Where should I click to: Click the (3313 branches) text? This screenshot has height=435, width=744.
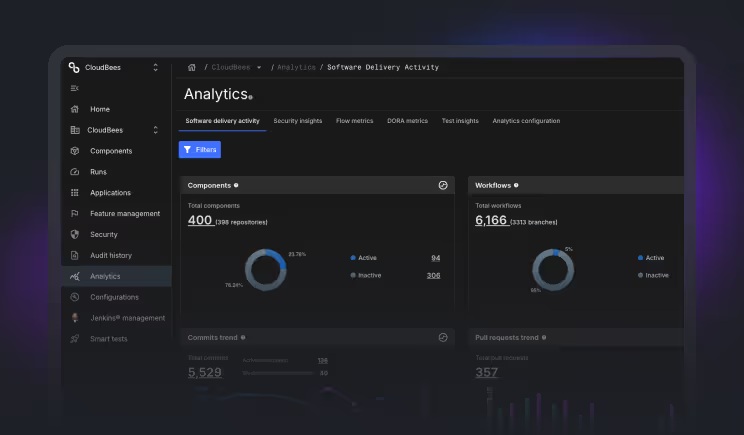[534, 222]
